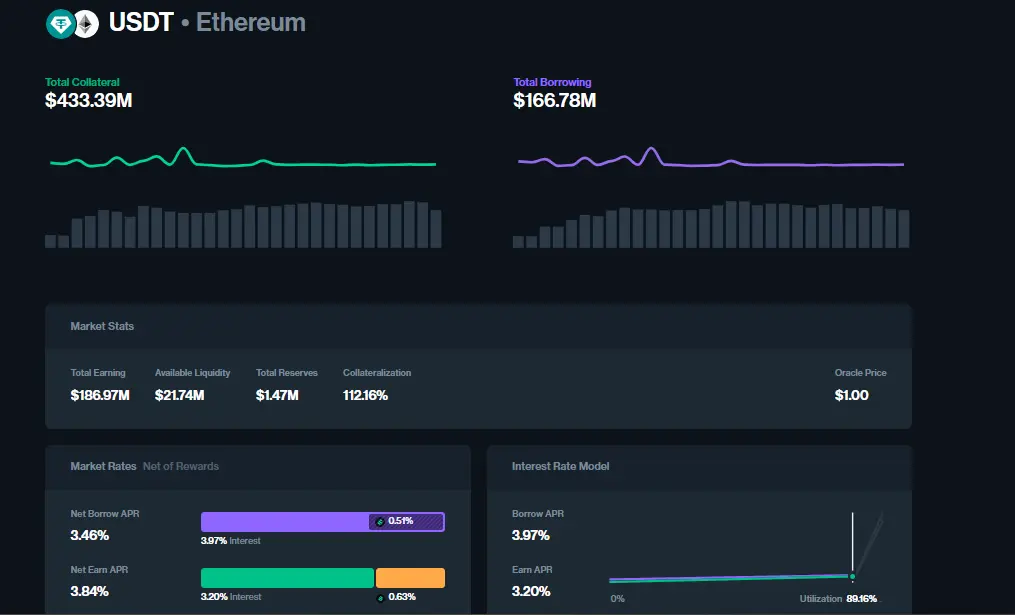
Task: Click the green Total Collateral line chart
Action: pos(243,159)
